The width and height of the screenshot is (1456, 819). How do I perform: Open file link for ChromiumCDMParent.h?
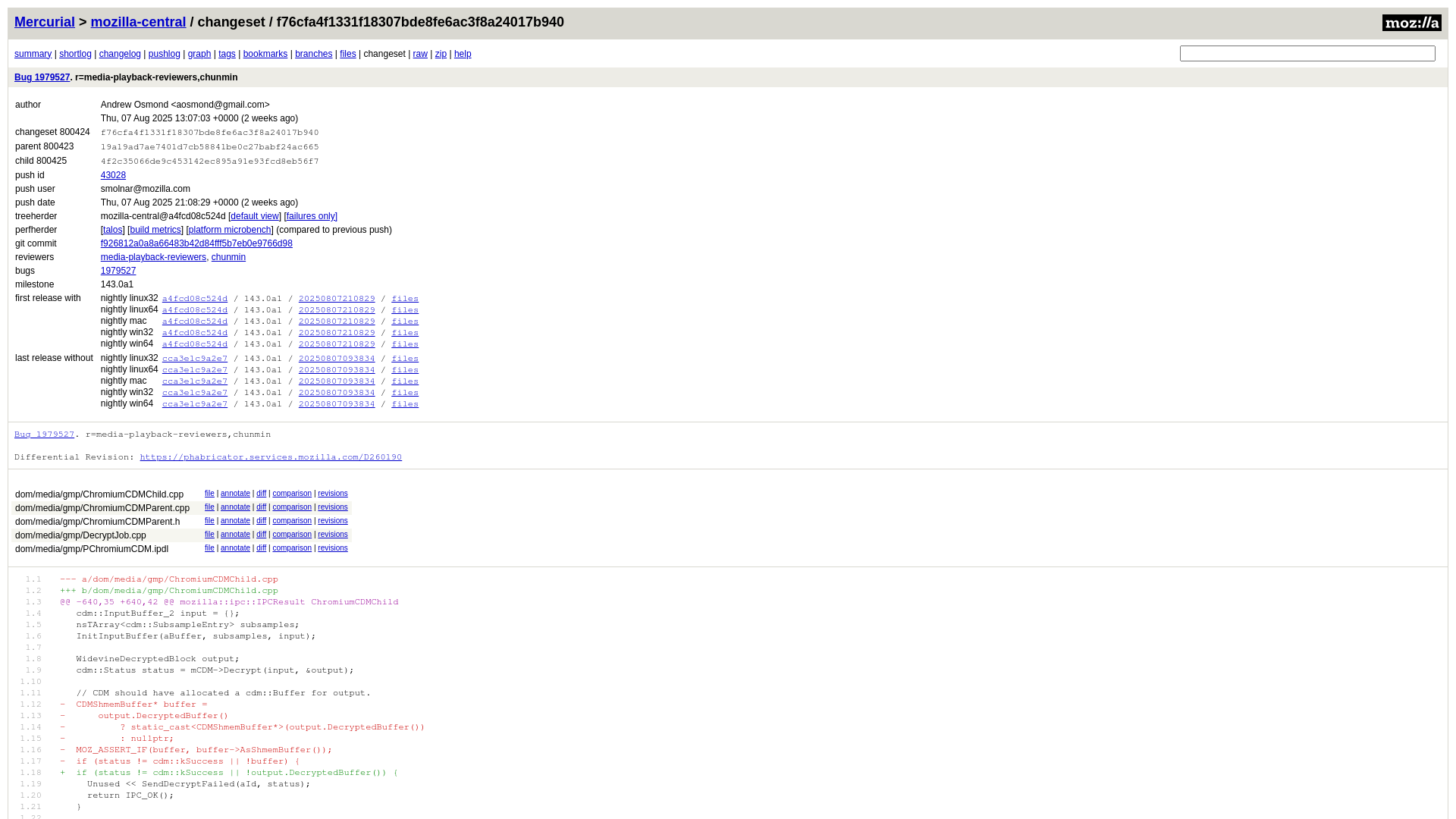(209, 521)
